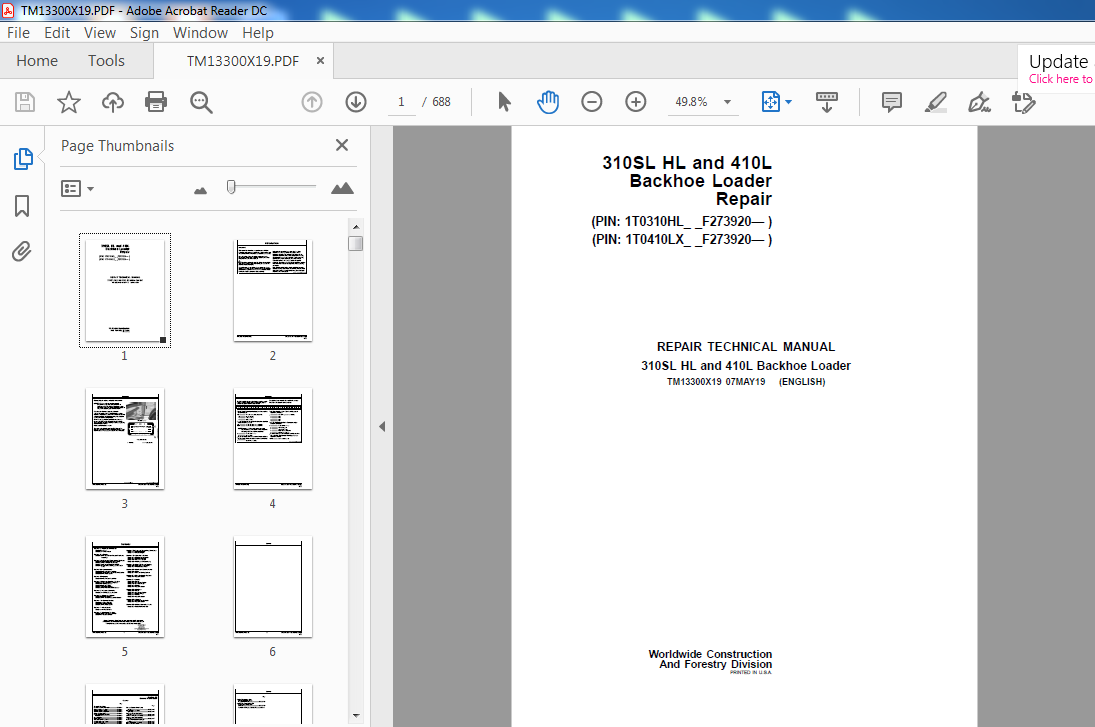
Task: Enable scrolling mode keyboard-arrow icon
Action: [x=827, y=102]
